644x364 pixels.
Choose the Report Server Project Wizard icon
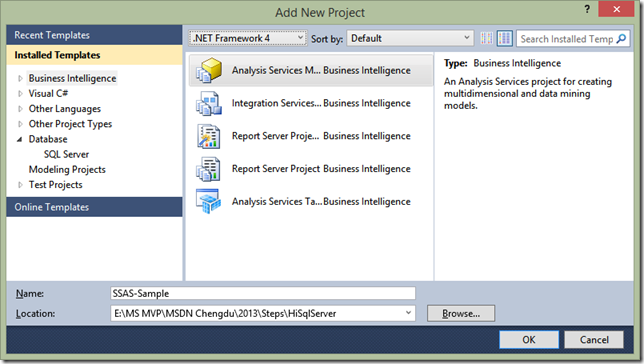tap(209, 136)
